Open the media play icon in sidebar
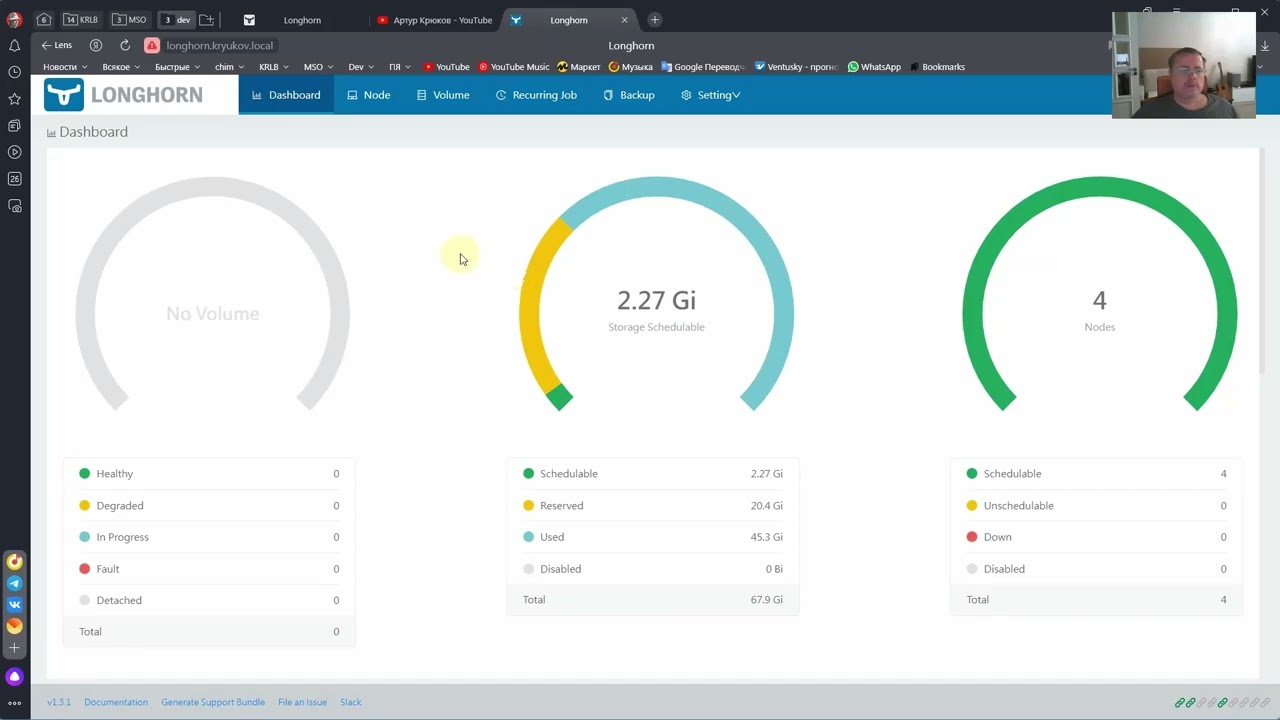Viewport: 1280px width, 720px height. point(14,152)
